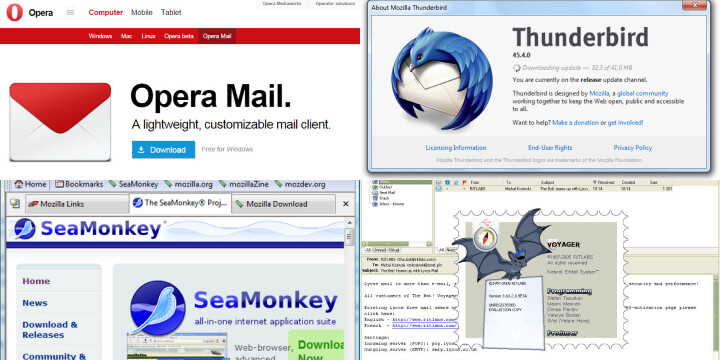Click the Home bookmark in the SeaMonkey toolbar
Image resolution: width=720 pixels, height=360 pixels.
click(30, 184)
